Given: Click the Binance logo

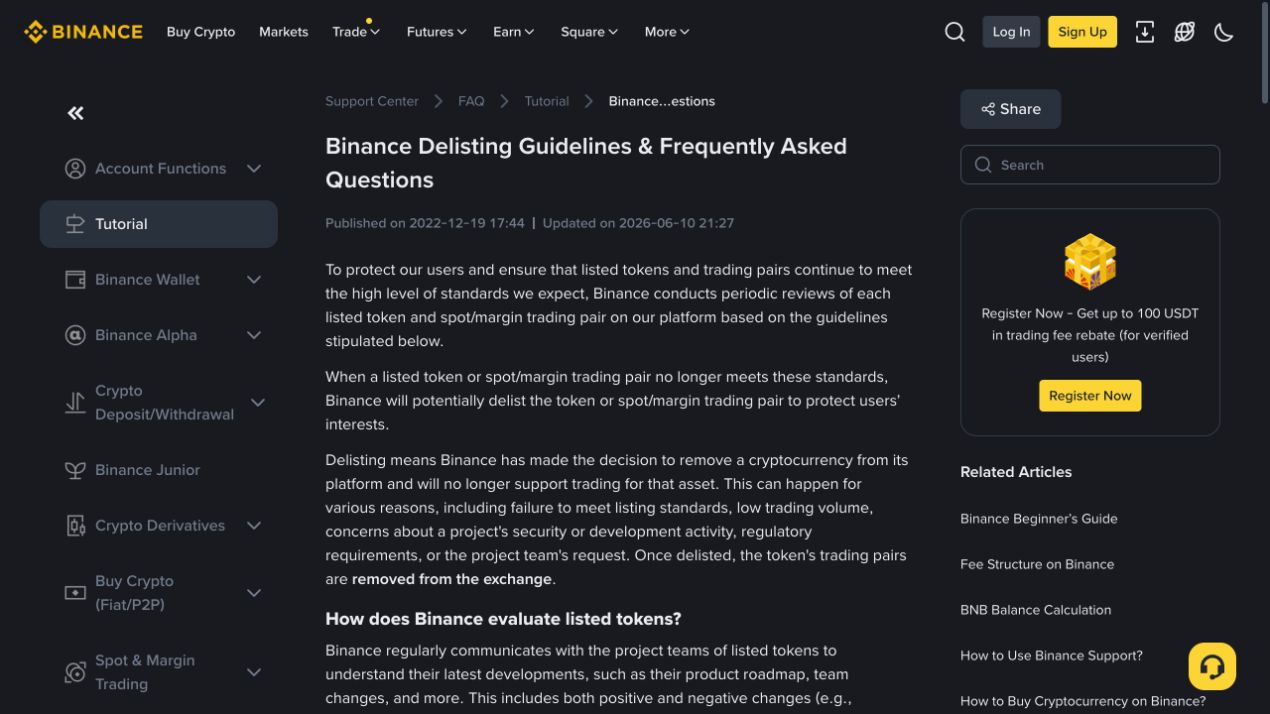Looking at the screenshot, I should click(x=83, y=32).
